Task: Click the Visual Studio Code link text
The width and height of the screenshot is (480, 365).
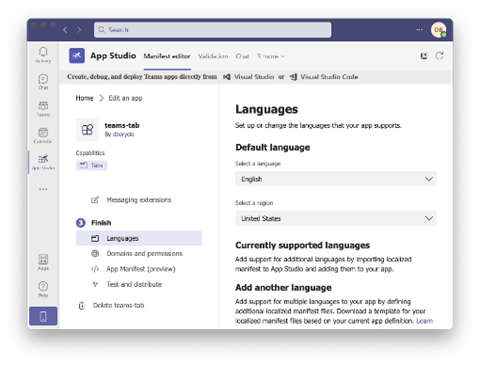Action: pos(329,77)
